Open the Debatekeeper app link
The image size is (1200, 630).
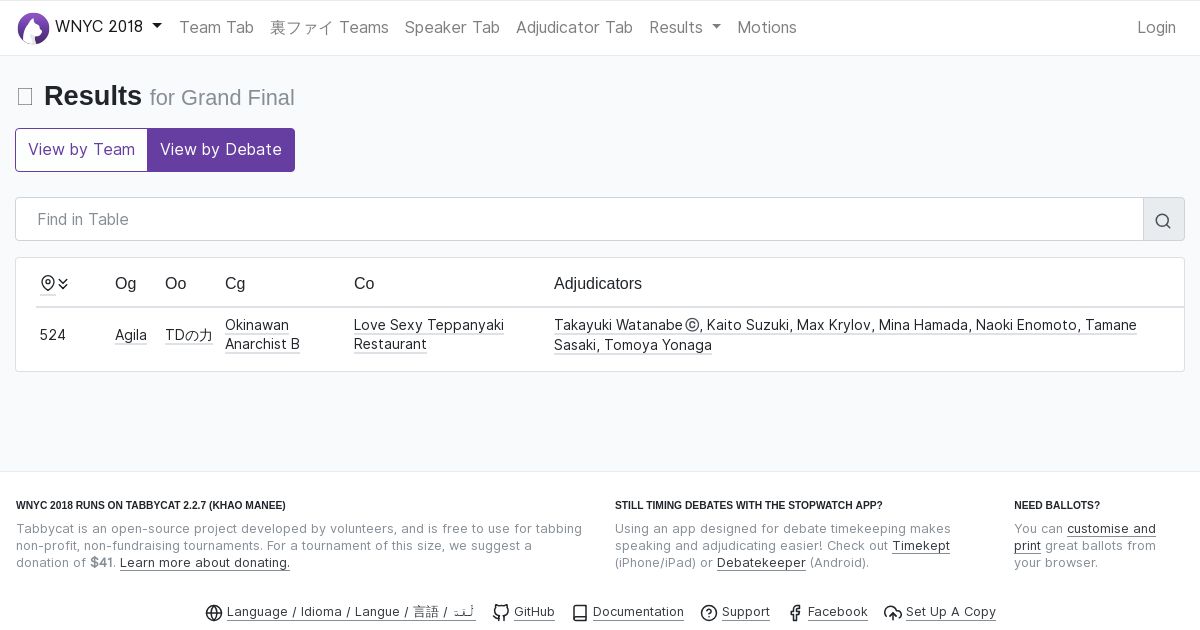coord(761,563)
